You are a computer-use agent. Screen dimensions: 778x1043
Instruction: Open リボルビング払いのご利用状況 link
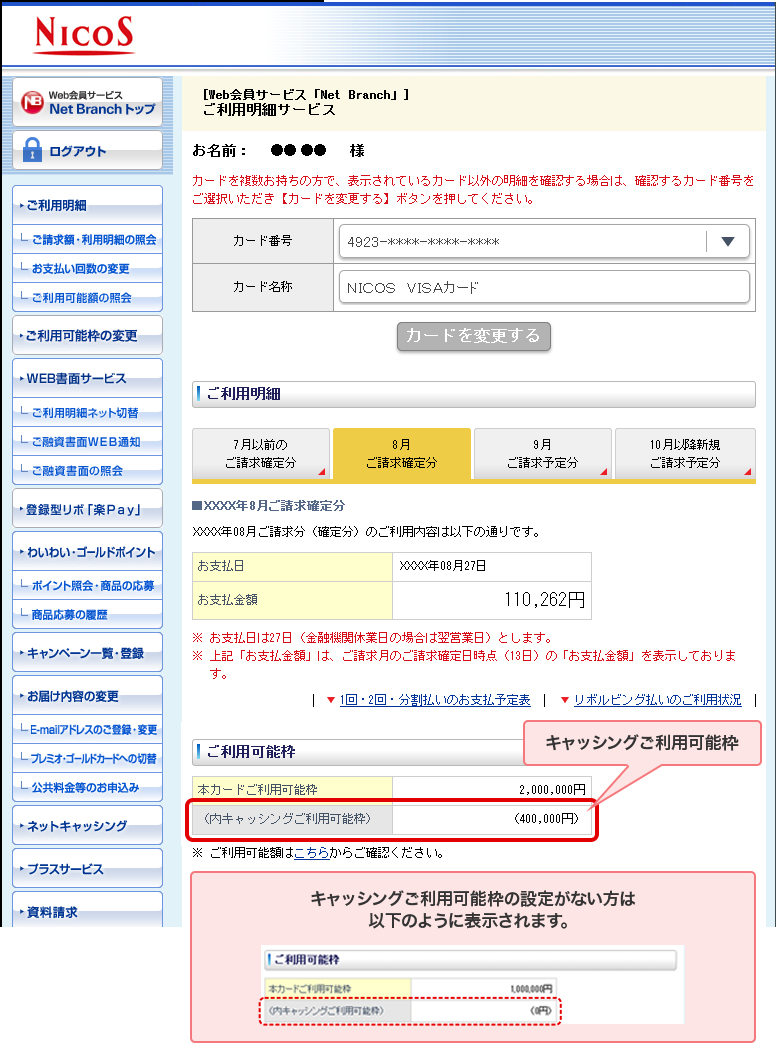tap(656, 700)
